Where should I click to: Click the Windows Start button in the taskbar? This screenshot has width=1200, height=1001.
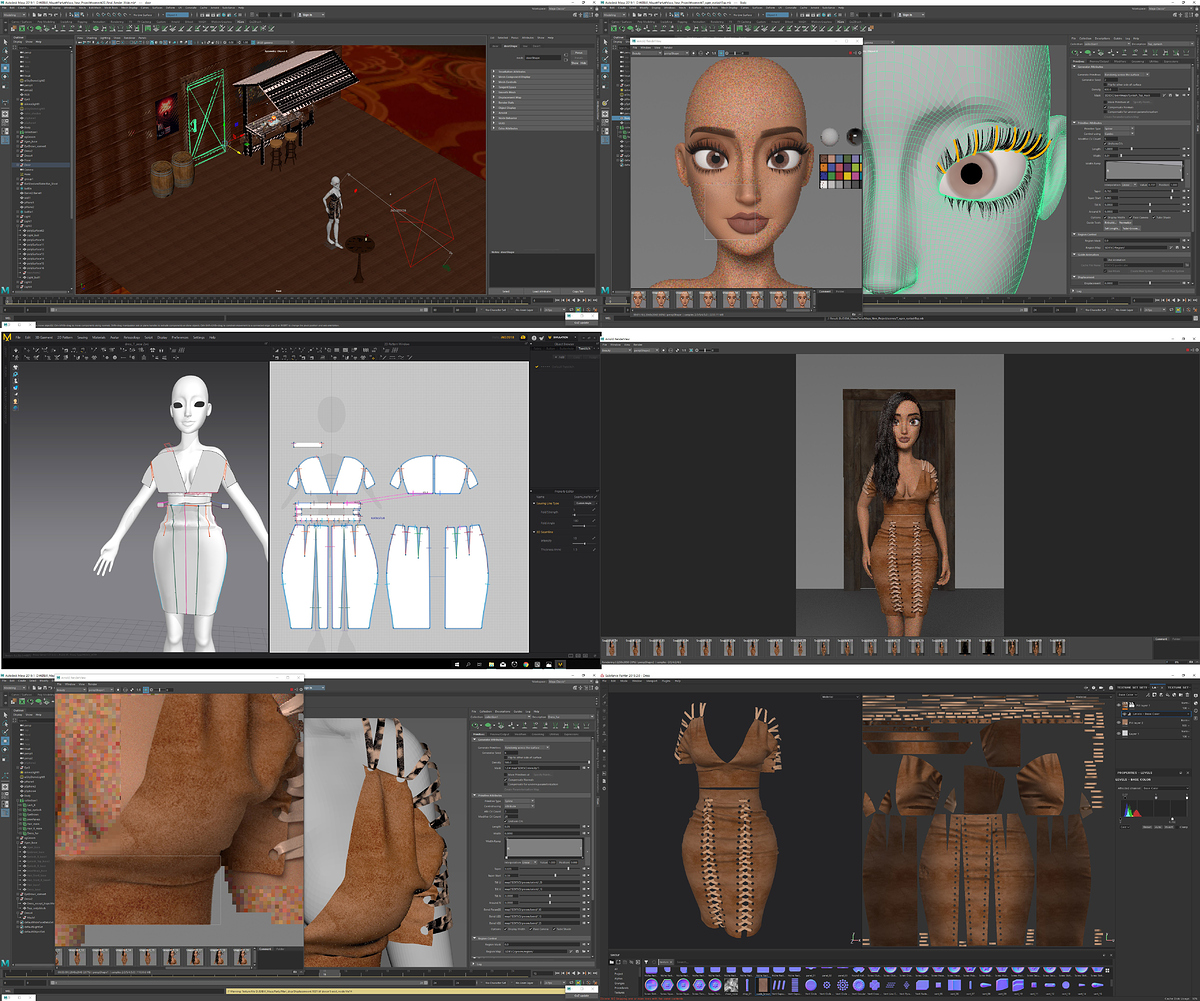(456, 664)
